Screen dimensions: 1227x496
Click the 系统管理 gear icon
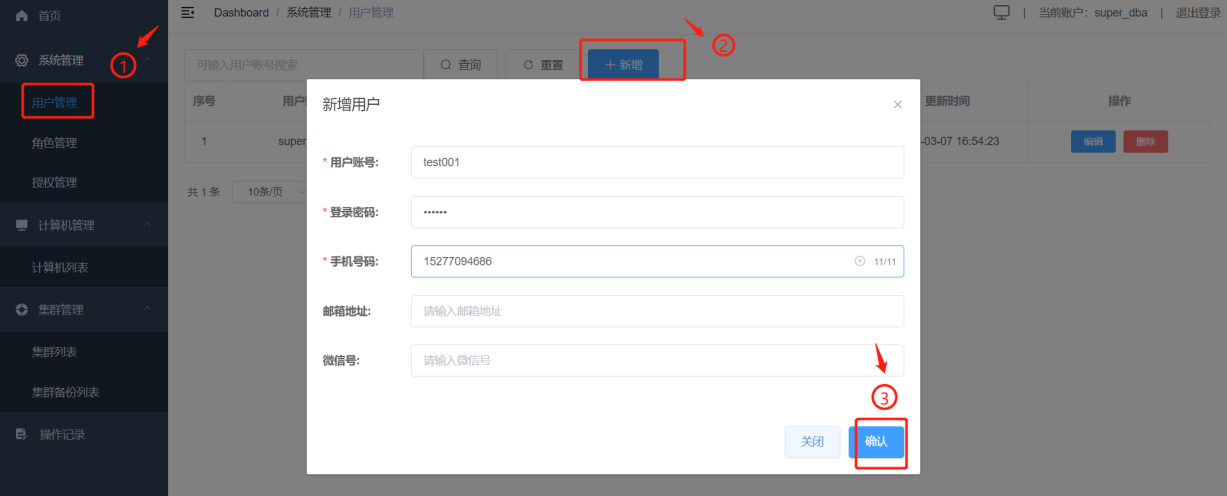coord(22,60)
